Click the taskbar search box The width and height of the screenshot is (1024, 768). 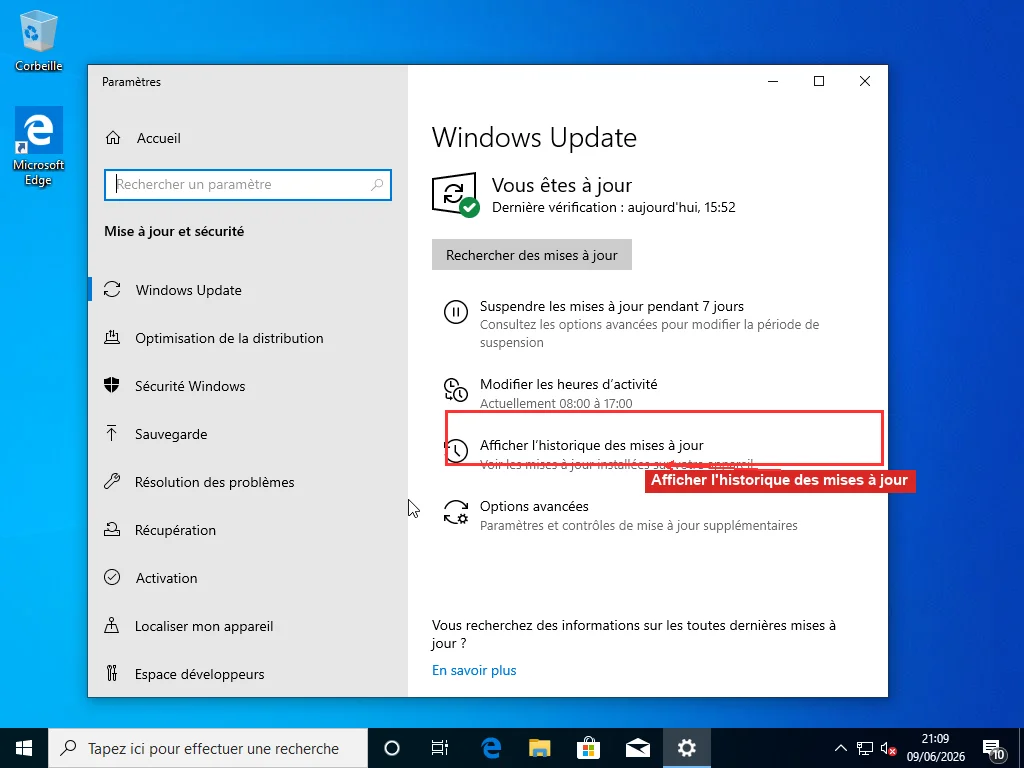tap(208, 748)
